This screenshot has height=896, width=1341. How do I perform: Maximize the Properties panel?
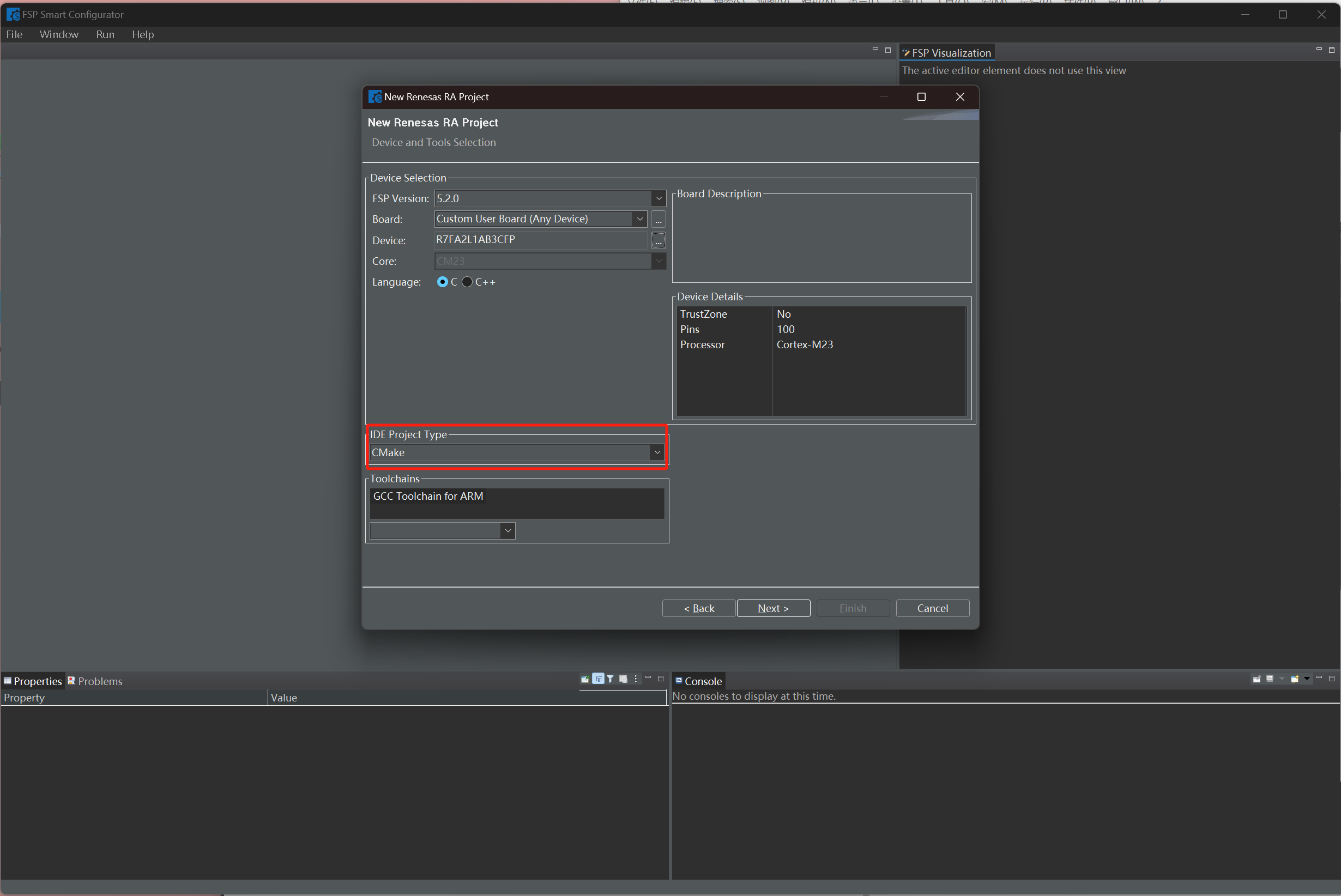(x=661, y=679)
